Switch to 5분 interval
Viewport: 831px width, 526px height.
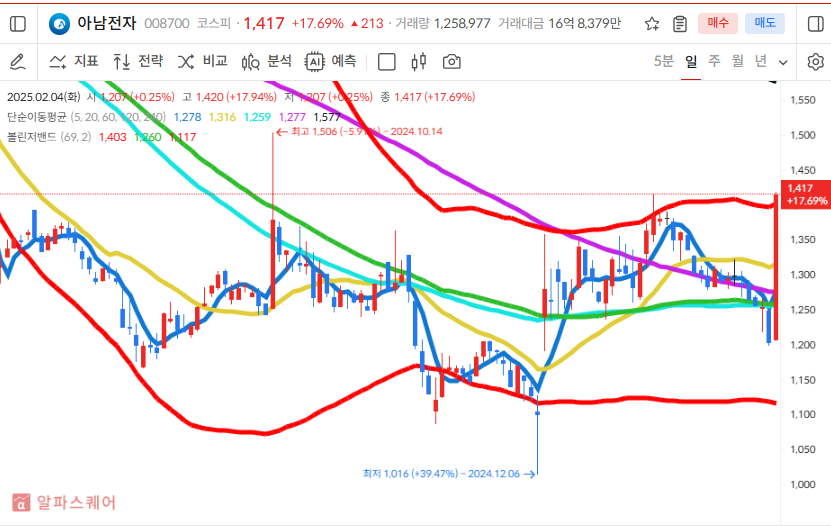click(x=664, y=61)
